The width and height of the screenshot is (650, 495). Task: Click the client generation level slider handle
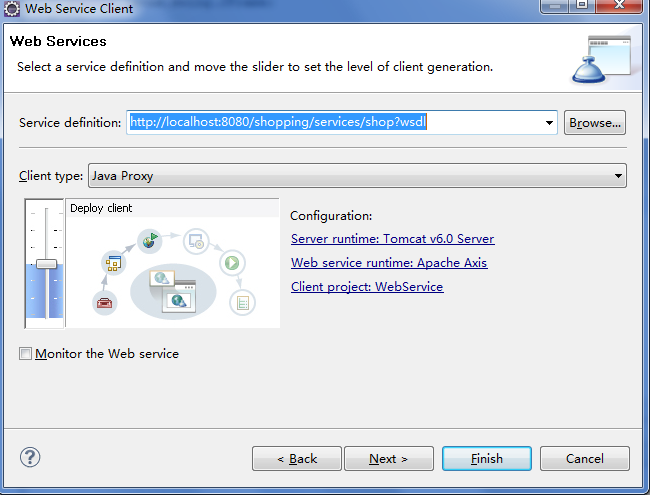46,264
